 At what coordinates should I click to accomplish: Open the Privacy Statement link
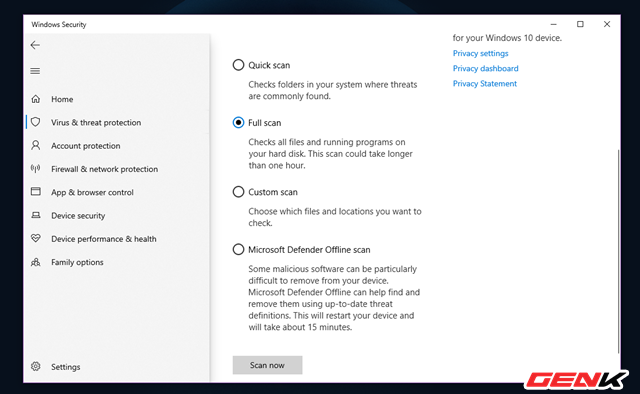point(484,84)
